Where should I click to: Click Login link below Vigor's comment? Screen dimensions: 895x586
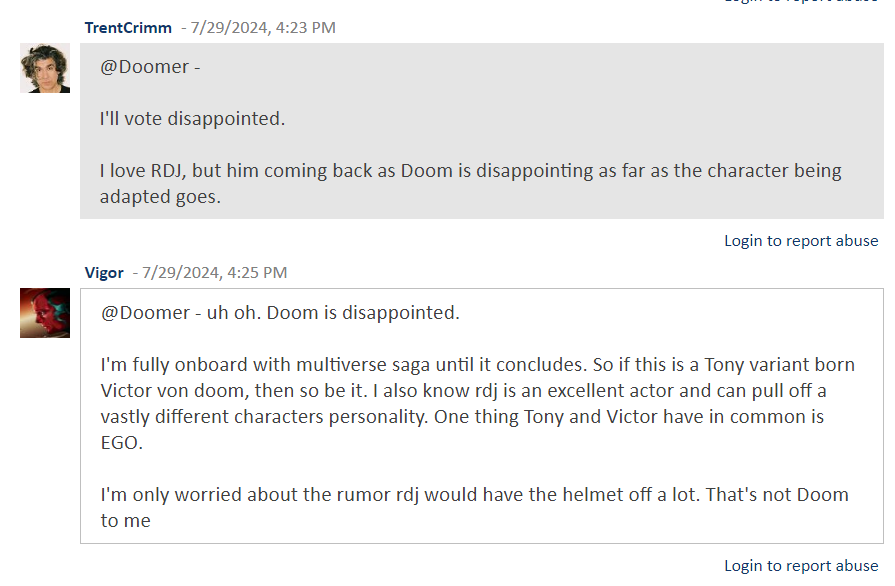[743, 566]
